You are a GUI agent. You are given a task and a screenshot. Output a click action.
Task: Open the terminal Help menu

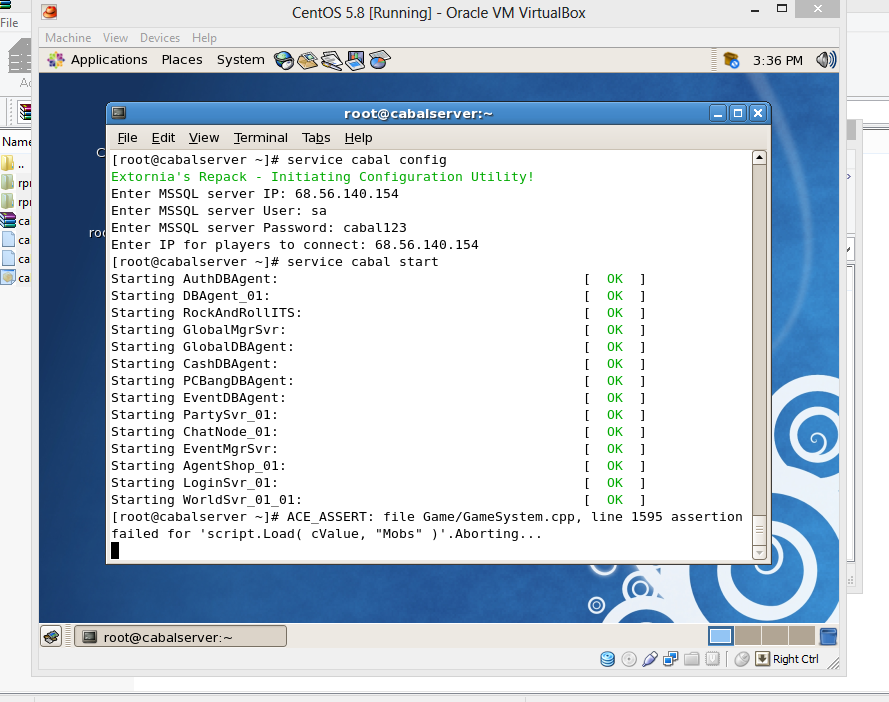358,138
